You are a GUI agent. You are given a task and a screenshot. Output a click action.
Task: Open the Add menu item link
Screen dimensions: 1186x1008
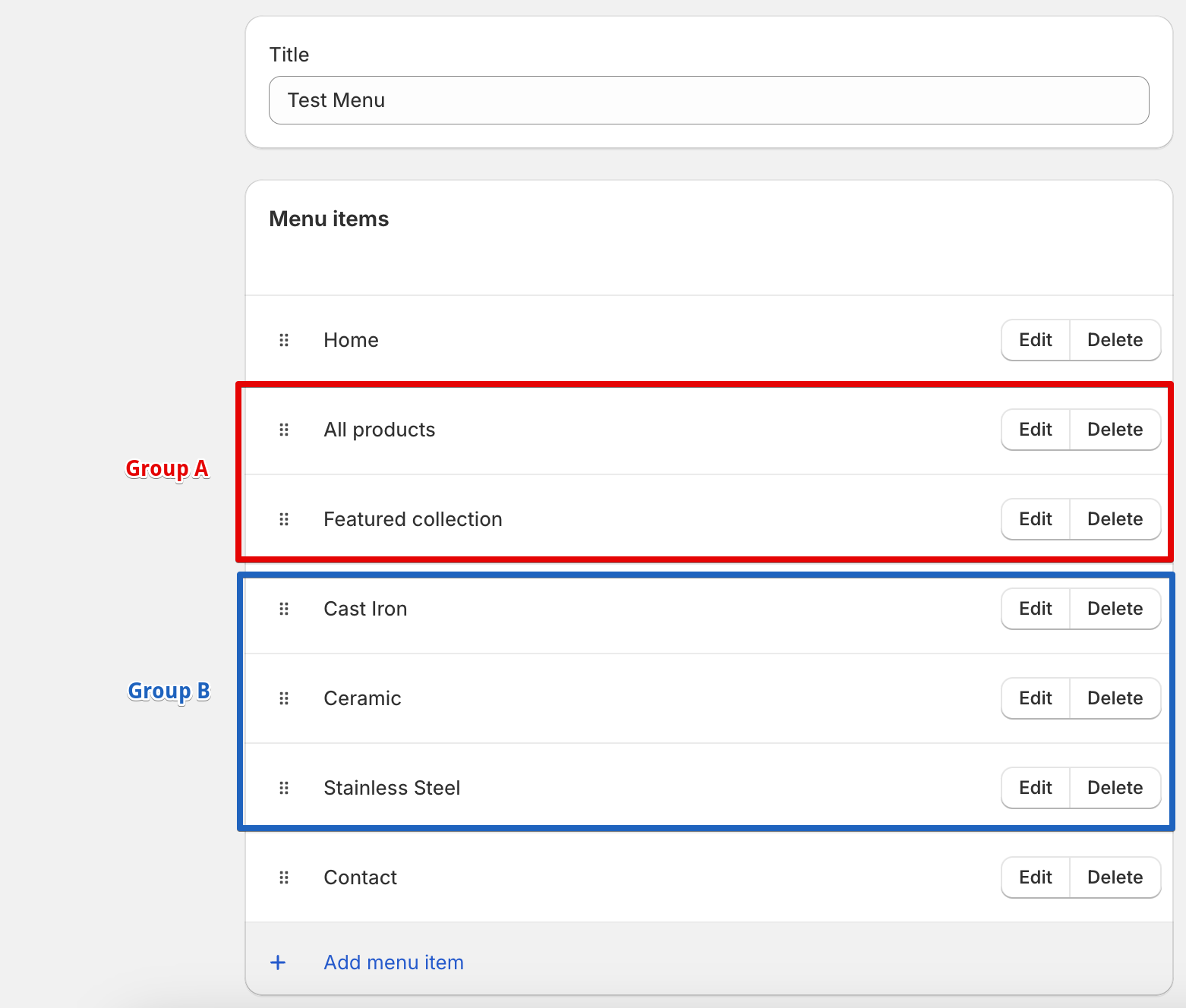click(393, 962)
